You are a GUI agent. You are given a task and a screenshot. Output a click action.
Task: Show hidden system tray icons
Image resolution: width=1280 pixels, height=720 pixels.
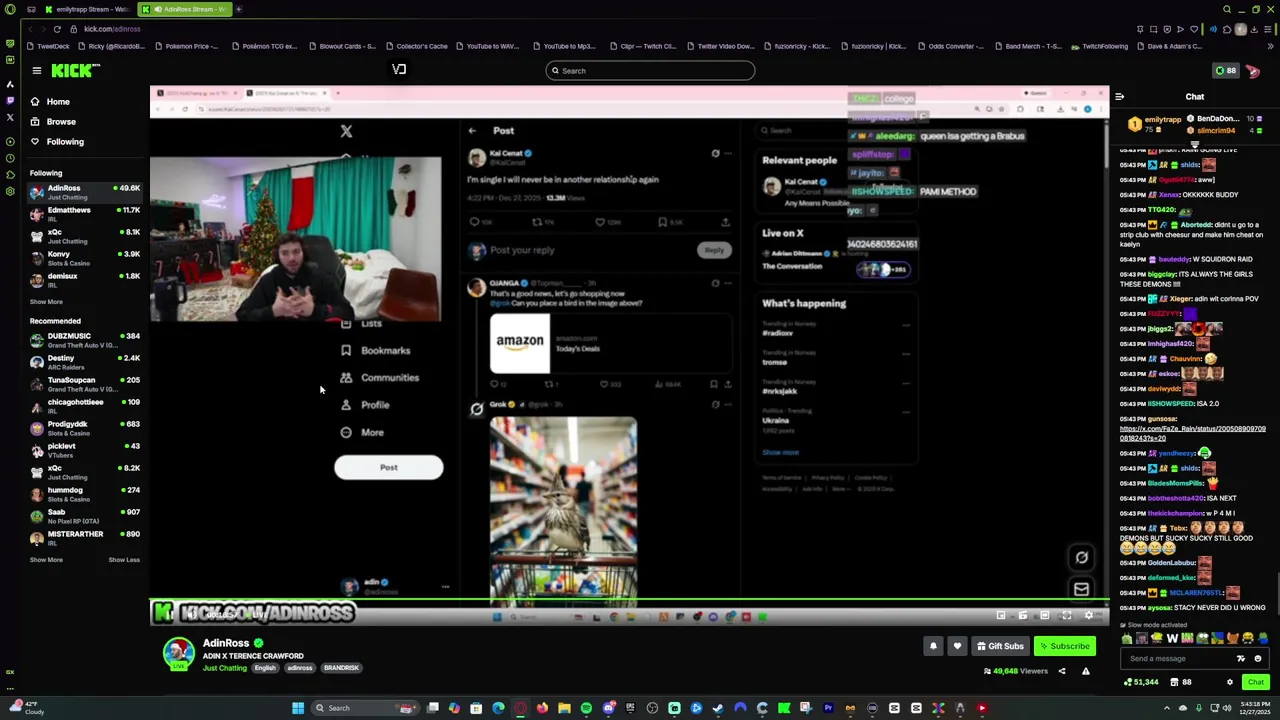(x=1167, y=708)
